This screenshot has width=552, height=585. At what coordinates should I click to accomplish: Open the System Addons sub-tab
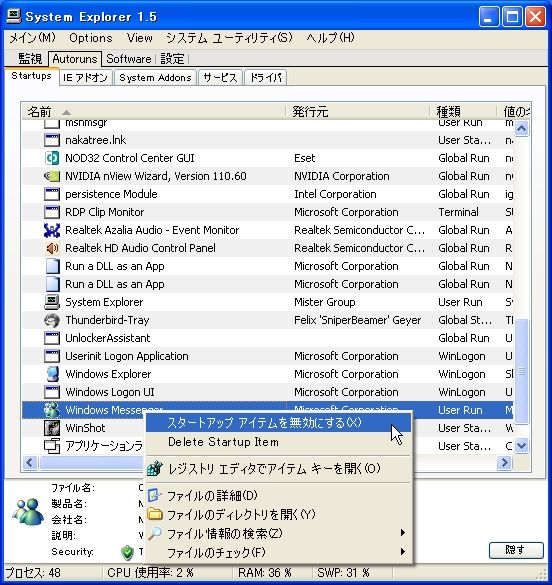pos(155,78)
